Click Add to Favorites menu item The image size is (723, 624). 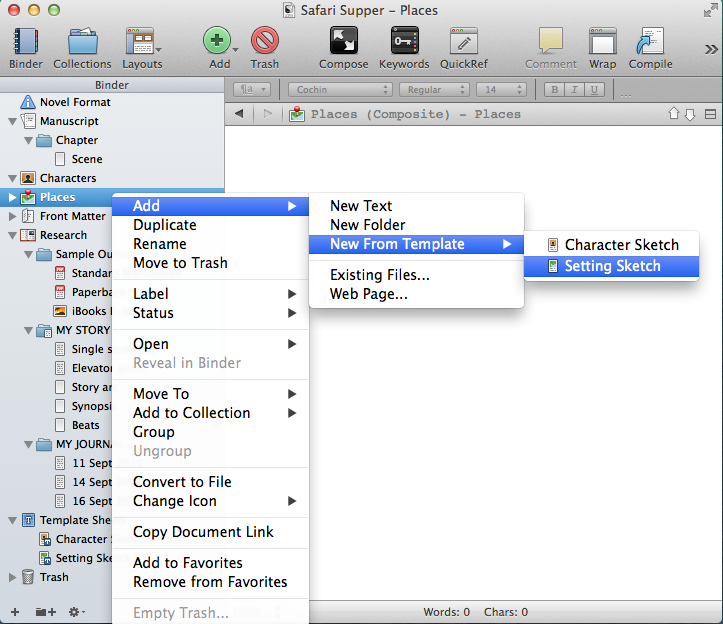[210, 563]
